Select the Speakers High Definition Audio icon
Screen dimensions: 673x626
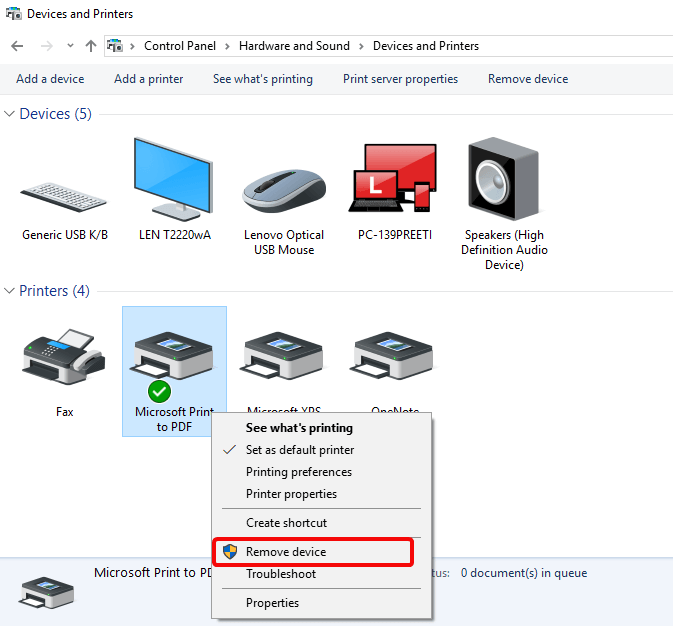point(503,179)
